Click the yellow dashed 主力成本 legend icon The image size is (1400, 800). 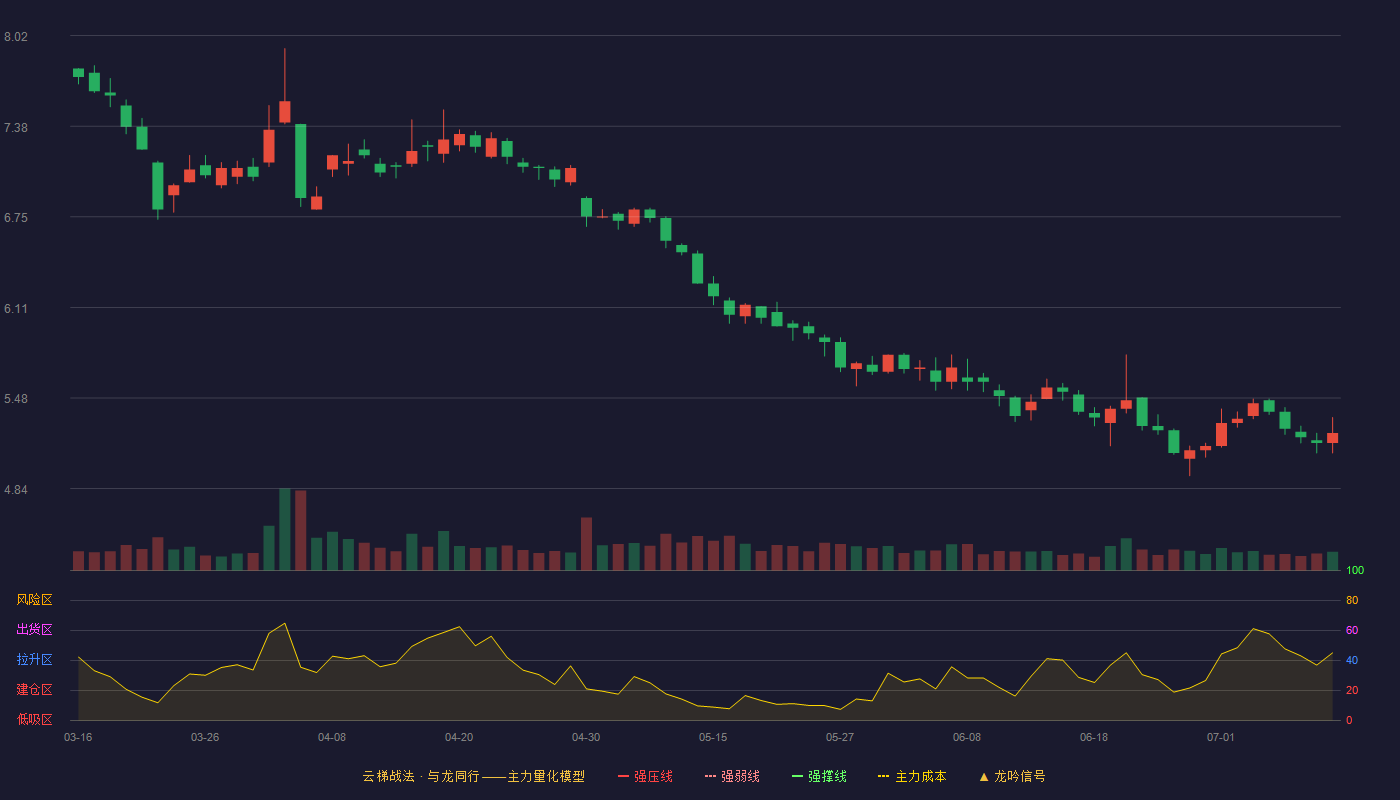(884, 776)
